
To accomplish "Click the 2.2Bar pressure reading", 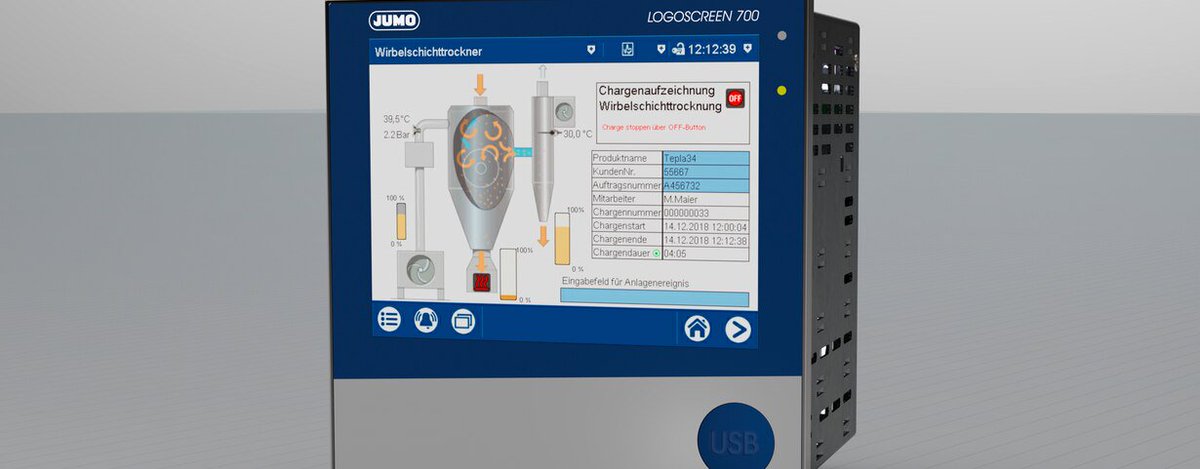I will pos(396,133).
